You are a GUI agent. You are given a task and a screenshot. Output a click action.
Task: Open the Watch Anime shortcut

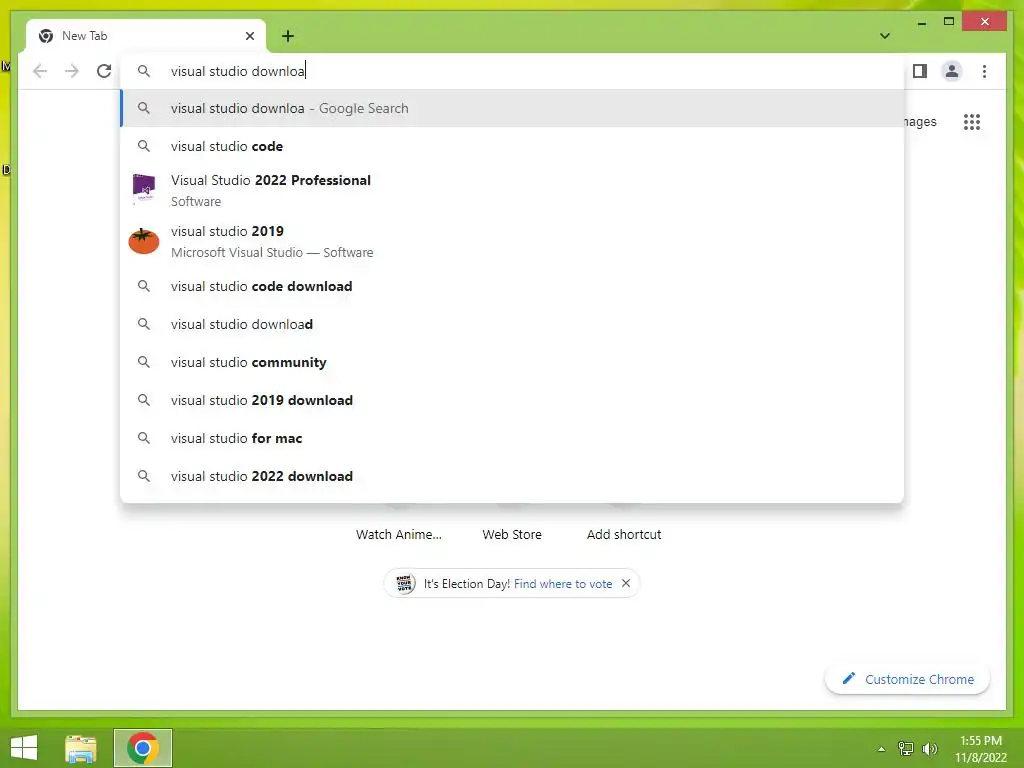pos(398,534)
